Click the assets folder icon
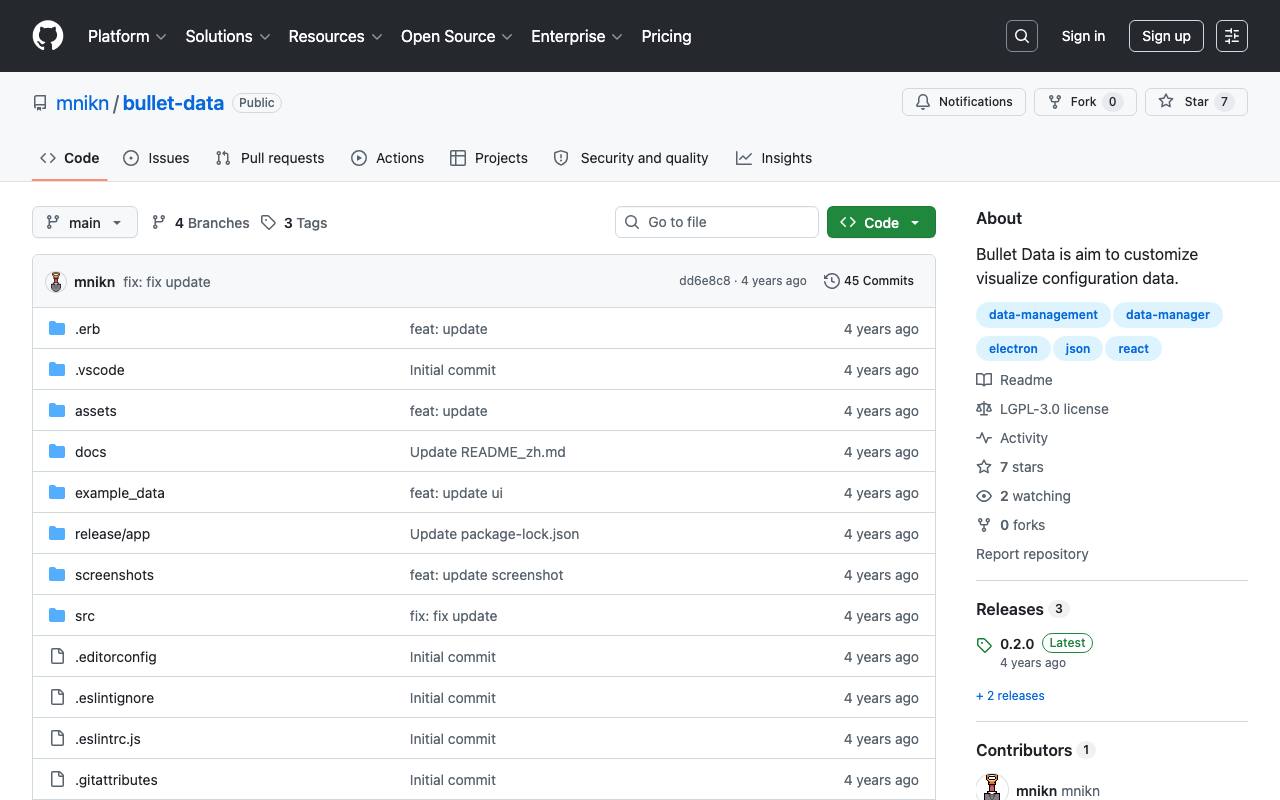This screenshot has width=1280, height=800. point(57,411)
